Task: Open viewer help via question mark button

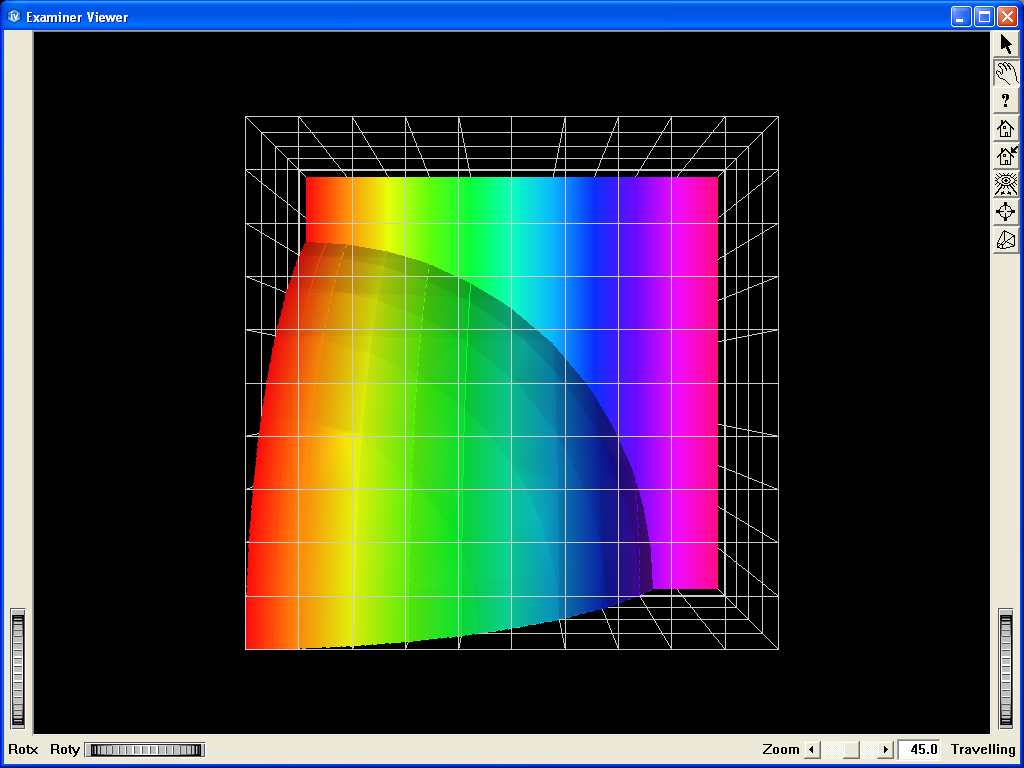Action: [x=1006, y=99]
